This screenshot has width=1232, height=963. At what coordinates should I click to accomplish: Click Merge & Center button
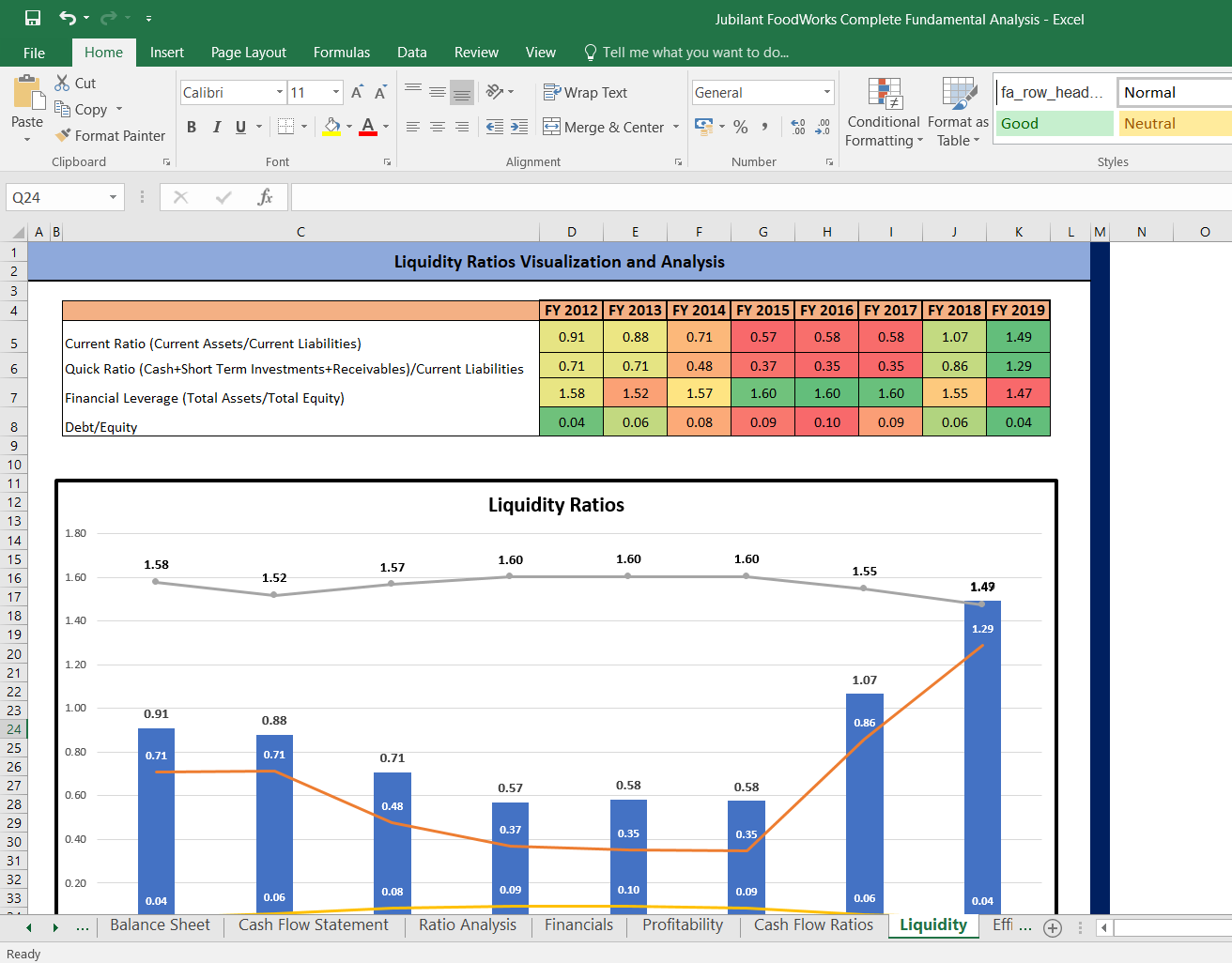click(x=604, y=127)
